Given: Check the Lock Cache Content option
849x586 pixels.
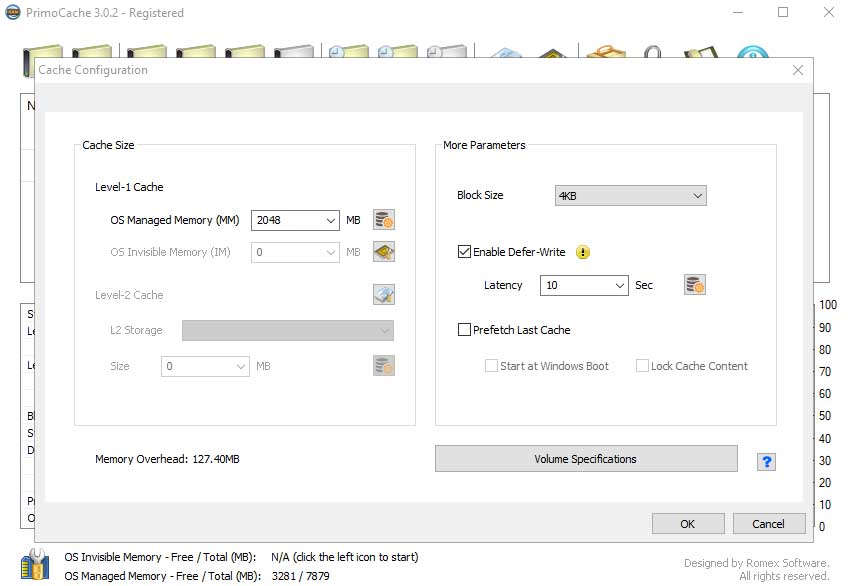Looking at the screenshot, I should pos(642,366).
